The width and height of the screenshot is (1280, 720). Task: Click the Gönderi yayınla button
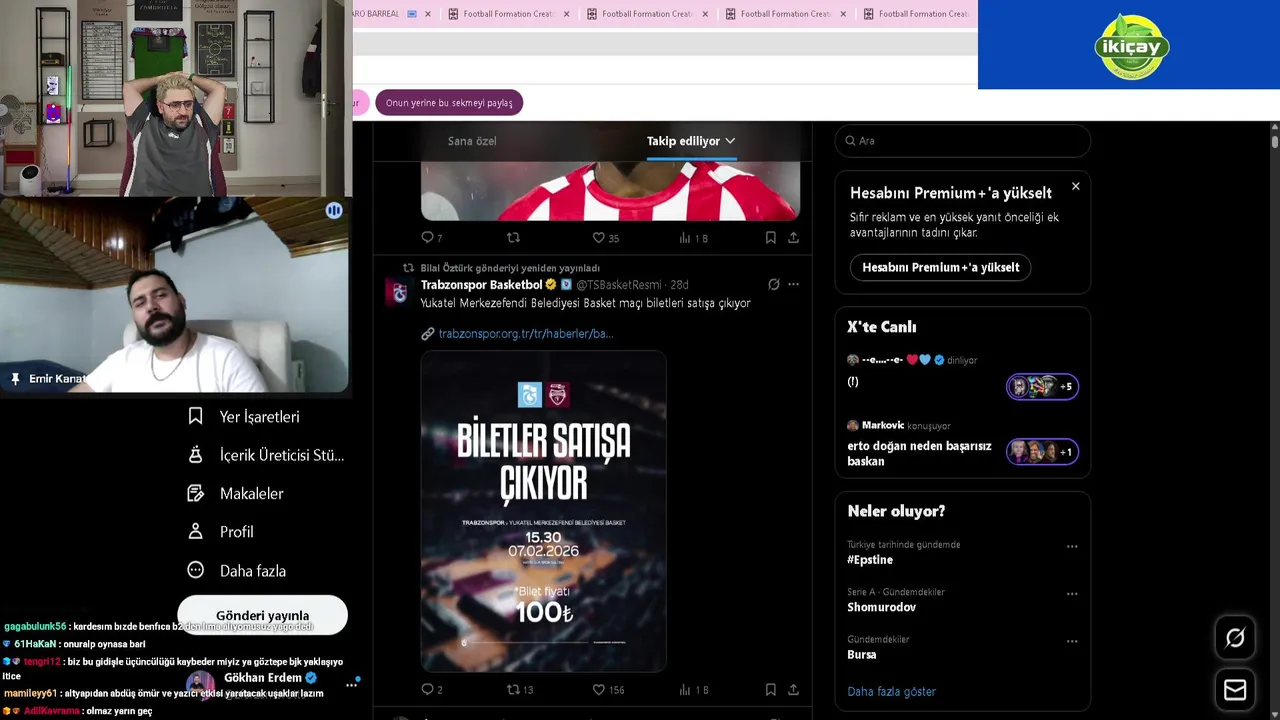(x=262, y=615)
